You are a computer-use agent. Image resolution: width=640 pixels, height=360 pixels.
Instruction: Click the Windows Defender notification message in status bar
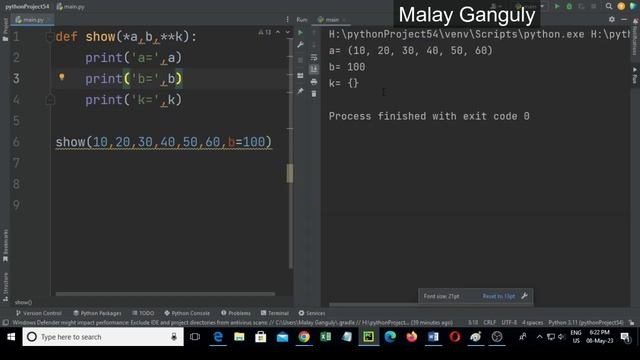(232, 322)
